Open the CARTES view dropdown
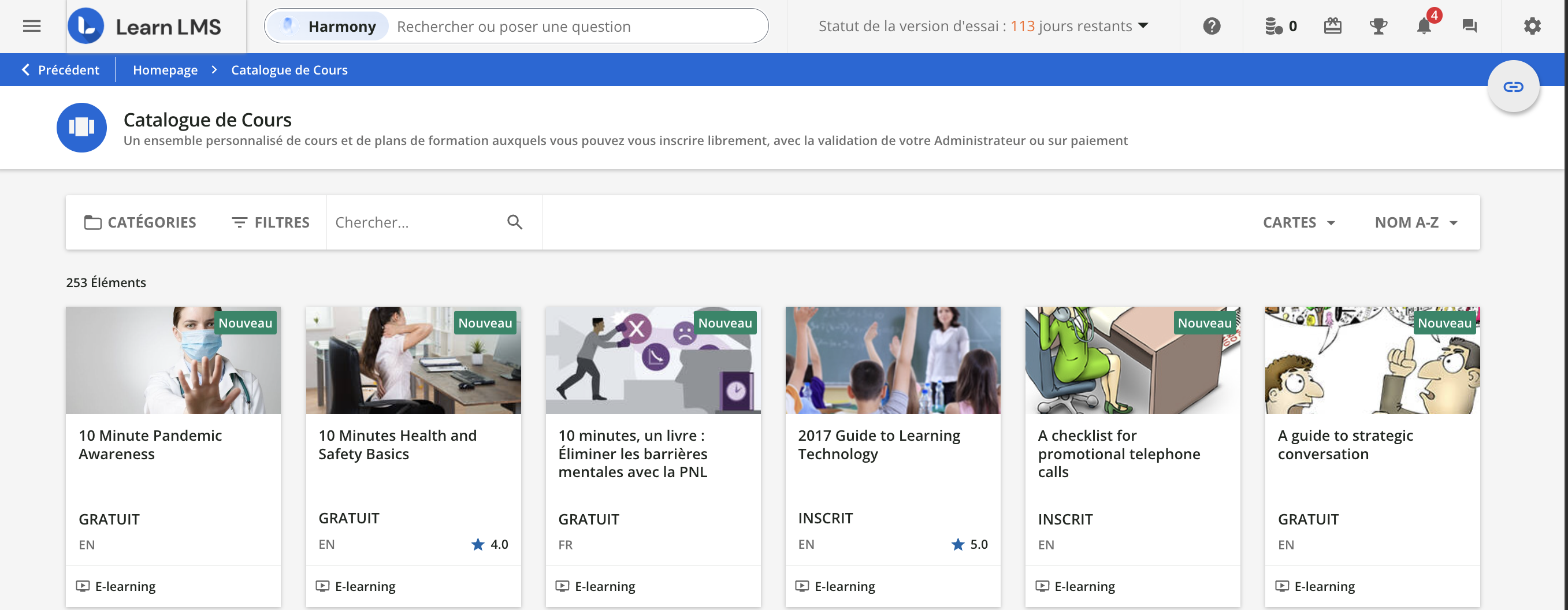The image size is (1568, 610). pos(1298,222)
